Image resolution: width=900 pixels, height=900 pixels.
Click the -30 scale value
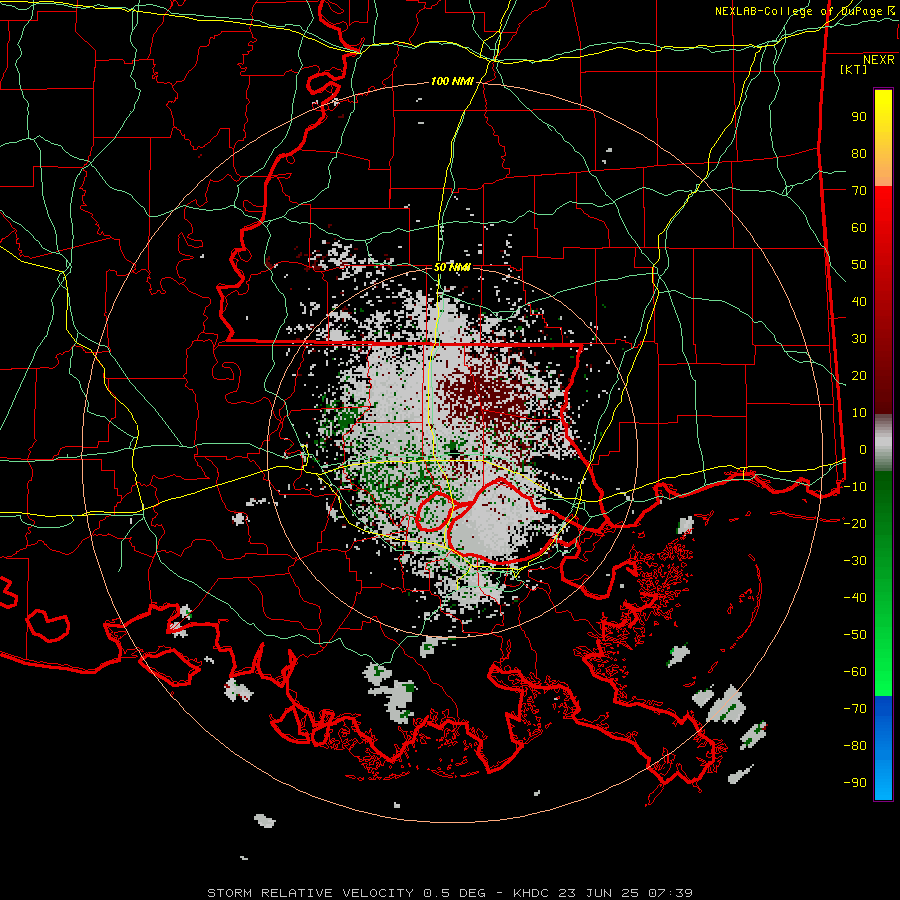point(855,561)
